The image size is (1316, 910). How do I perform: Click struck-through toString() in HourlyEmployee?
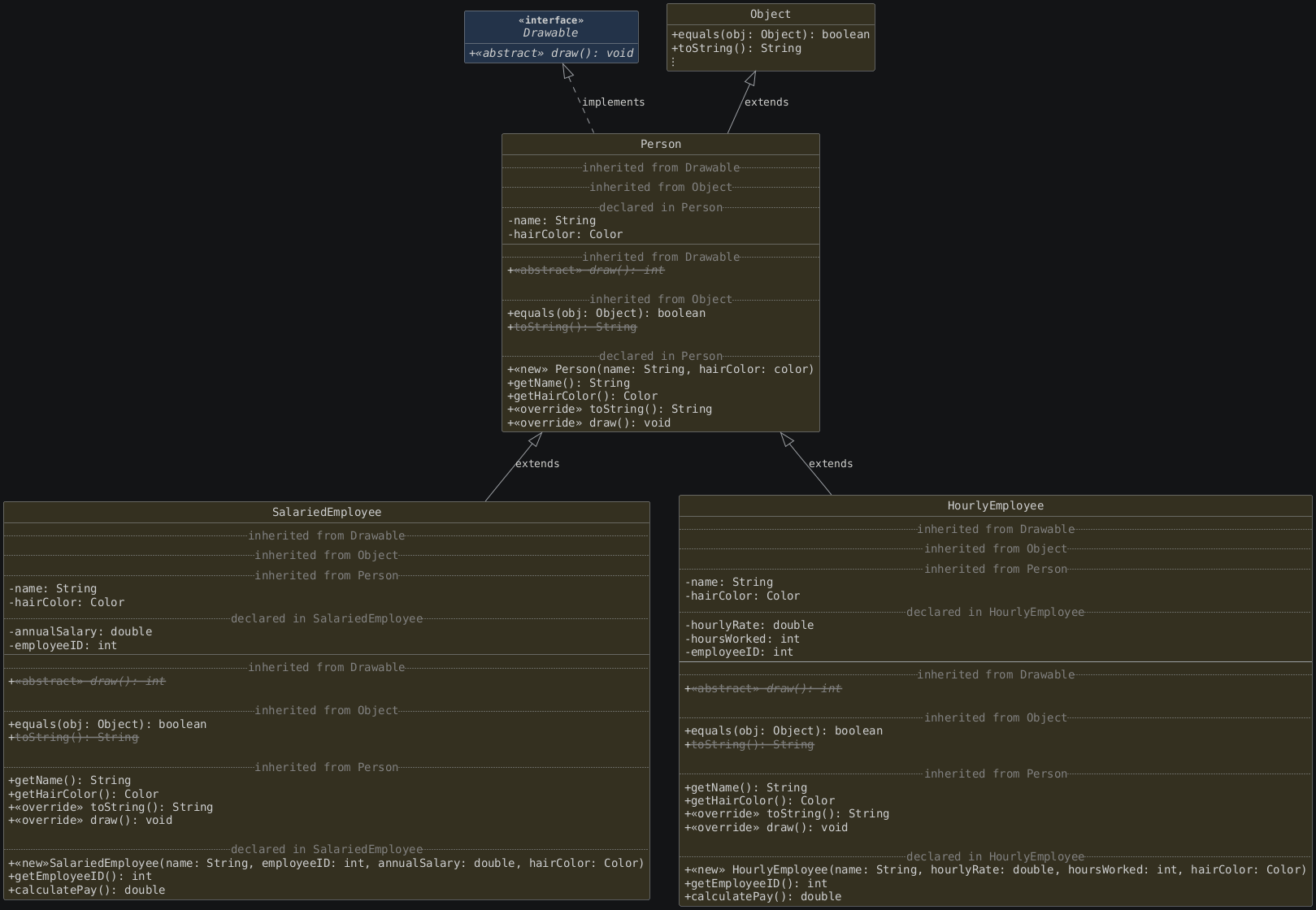pyautogui.click(x=749, y=745)
